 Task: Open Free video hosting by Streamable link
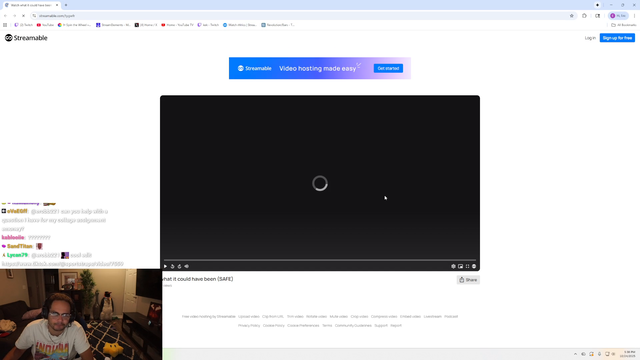209,316
